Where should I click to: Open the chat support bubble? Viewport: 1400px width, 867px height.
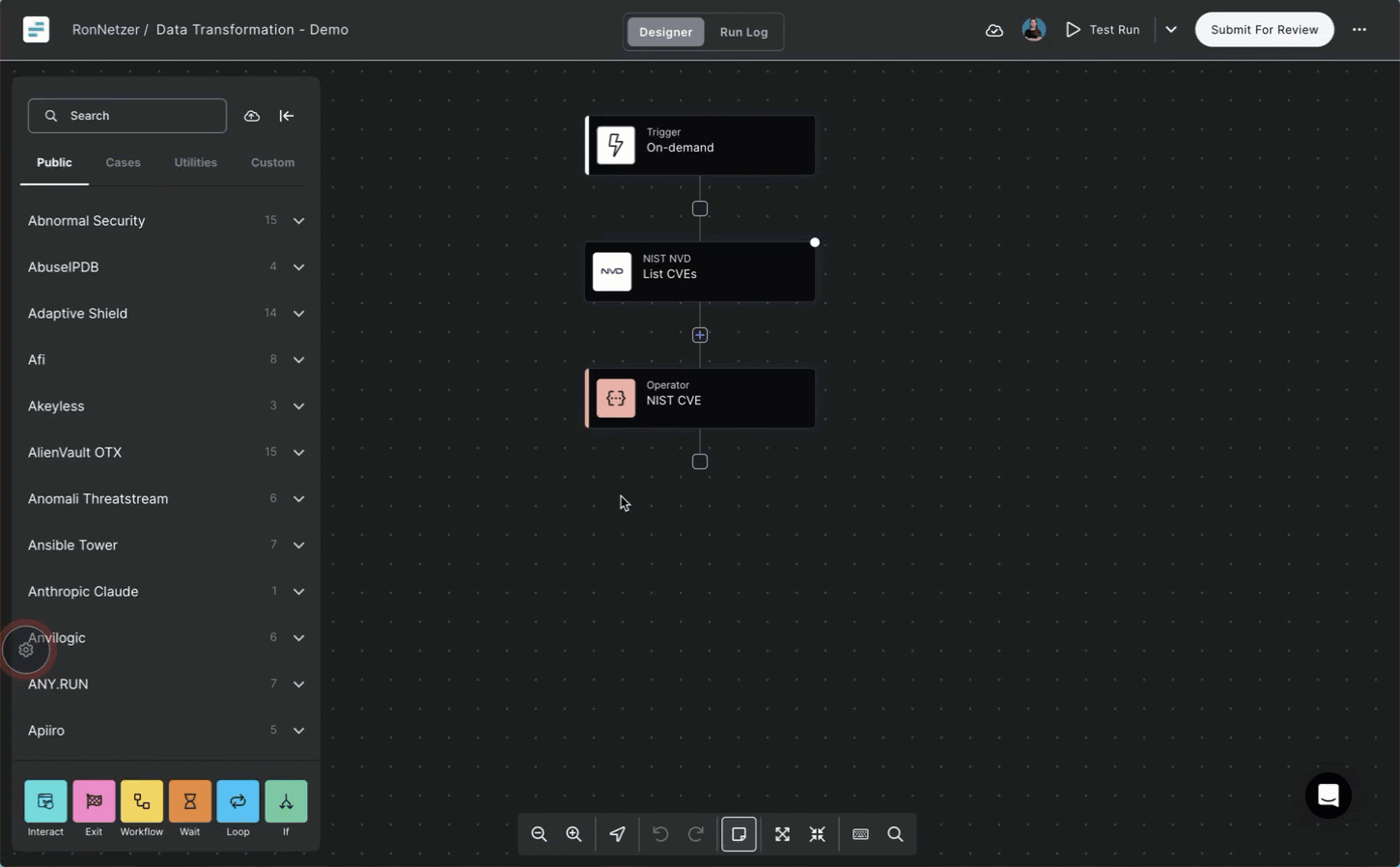(x=1328, y=796)
